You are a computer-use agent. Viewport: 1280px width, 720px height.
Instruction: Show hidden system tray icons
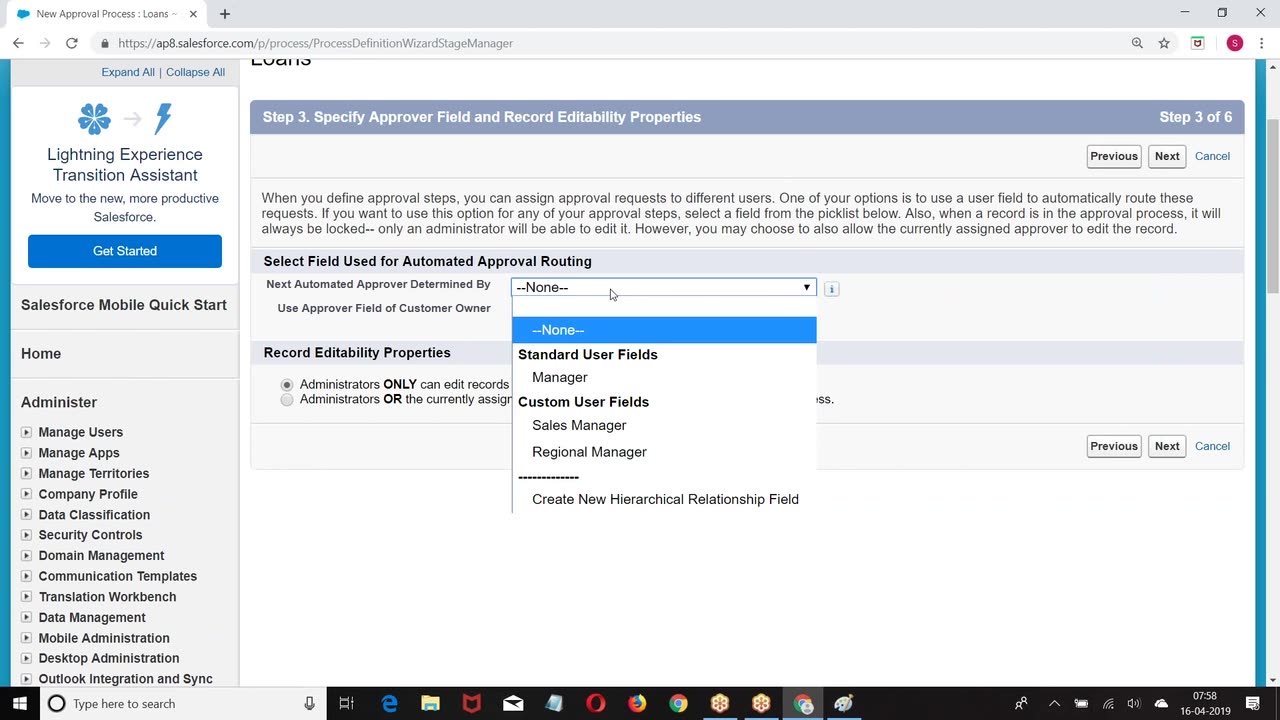pyautogui.click(x=1054, y=703)
